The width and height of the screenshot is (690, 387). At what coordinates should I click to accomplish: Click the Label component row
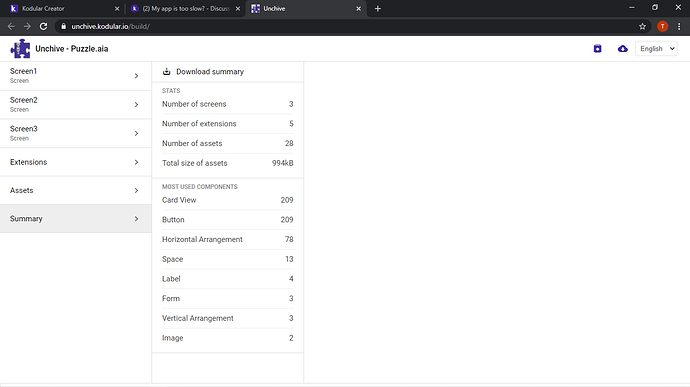pyautogui.click(x=228, y=279)
